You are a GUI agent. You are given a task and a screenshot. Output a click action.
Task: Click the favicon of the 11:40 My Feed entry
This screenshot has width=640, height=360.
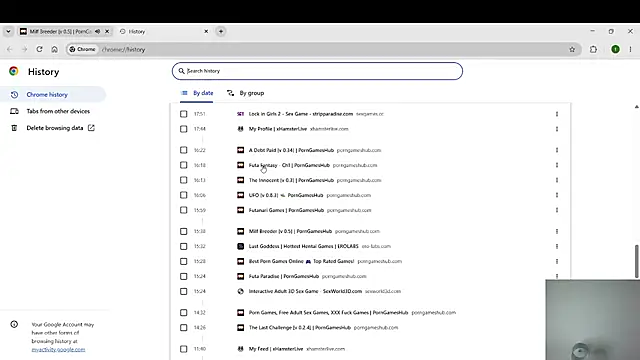pos(240,349)
